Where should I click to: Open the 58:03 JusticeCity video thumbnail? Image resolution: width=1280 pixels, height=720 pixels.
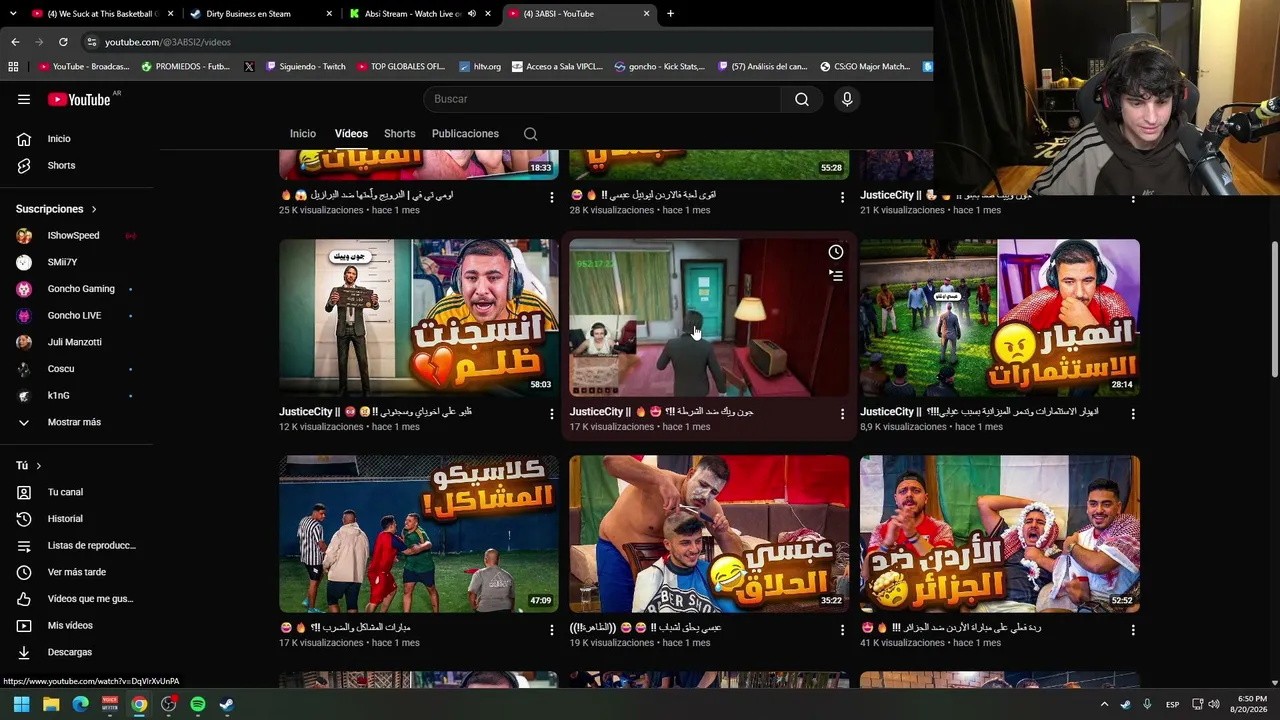pyautogui.click(x=419, y=317)
